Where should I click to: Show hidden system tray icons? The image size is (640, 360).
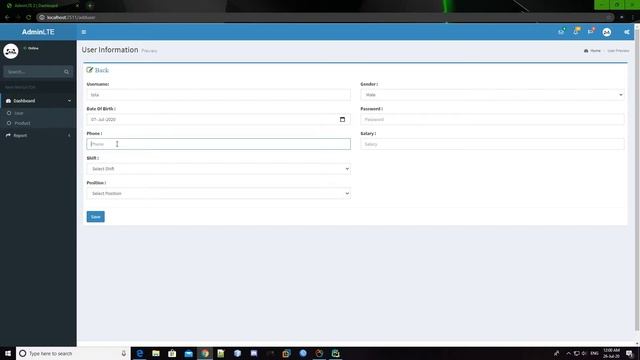568,353
